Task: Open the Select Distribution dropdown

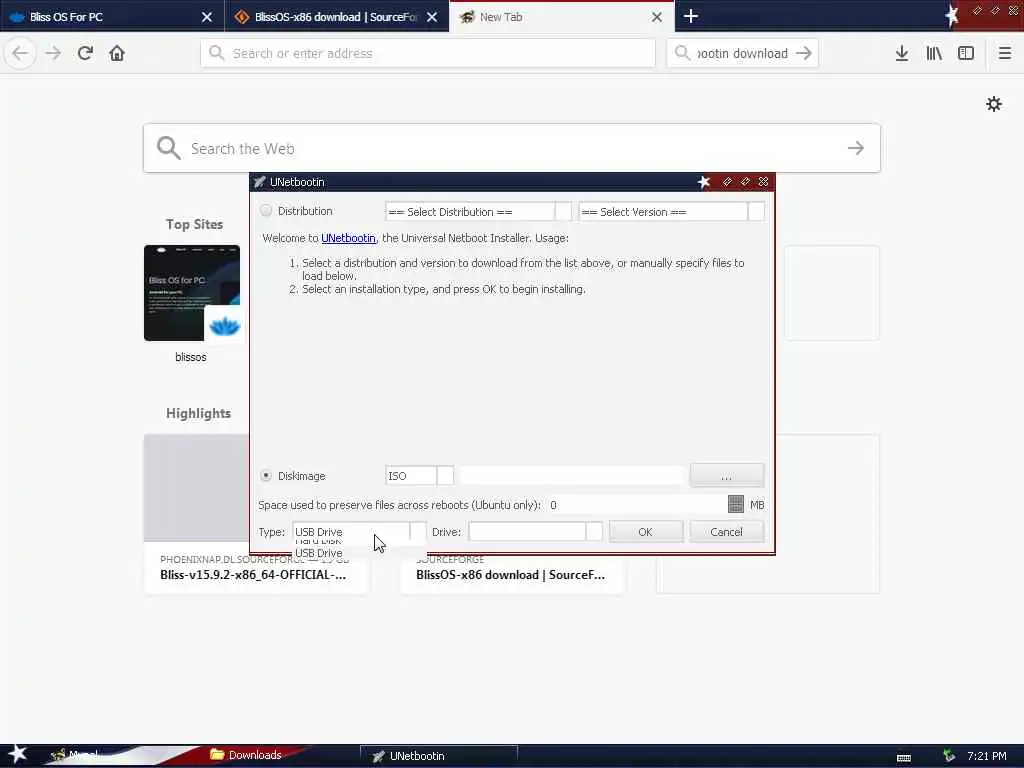Action: 478,212
